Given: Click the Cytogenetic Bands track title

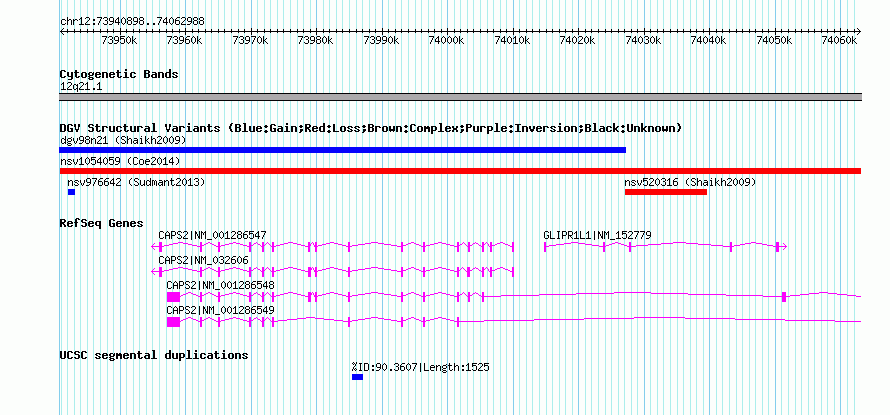Looking at the screenshot, I should click(x=119, y=74).
